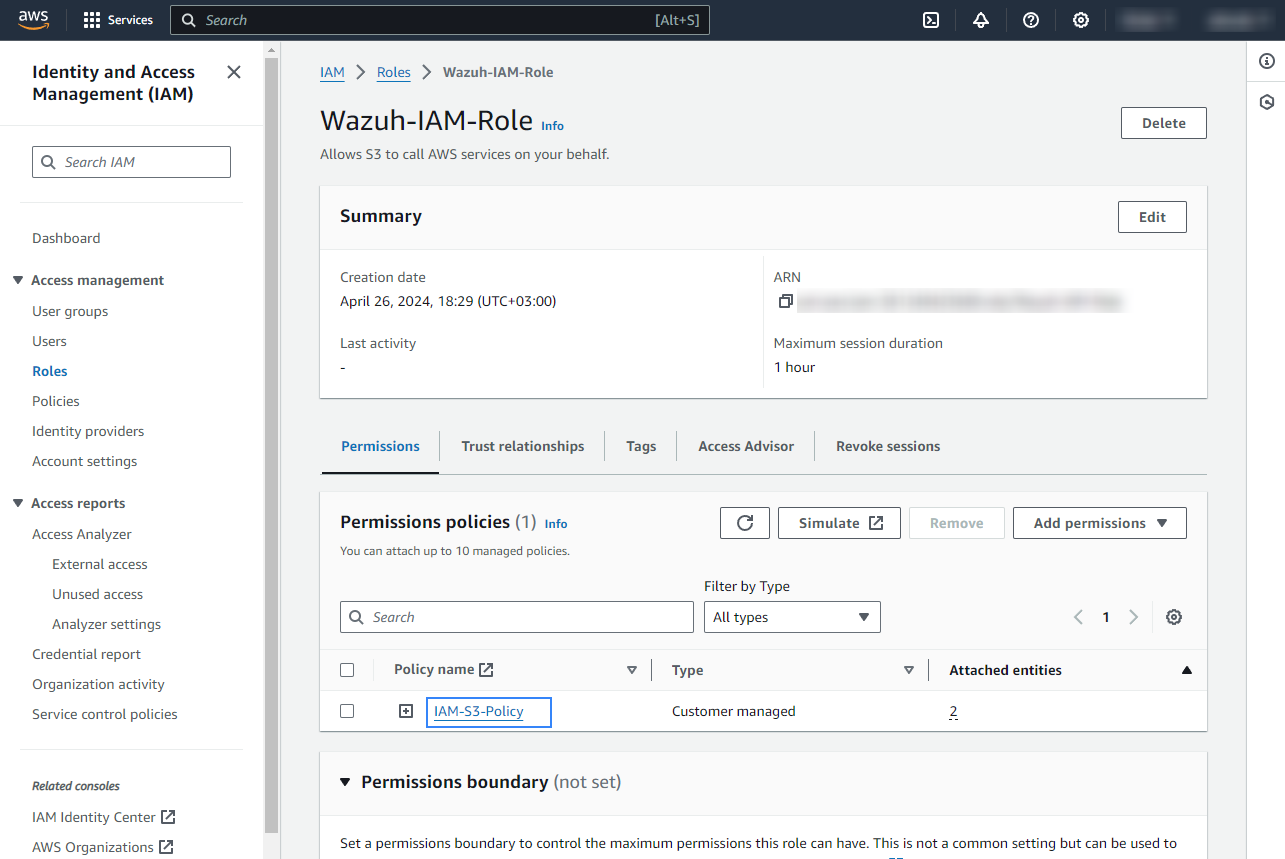The width and height of the screenshot is (1285, 859).
Task: Copy the role ARN with copy icon
Action: coord(785,301)
